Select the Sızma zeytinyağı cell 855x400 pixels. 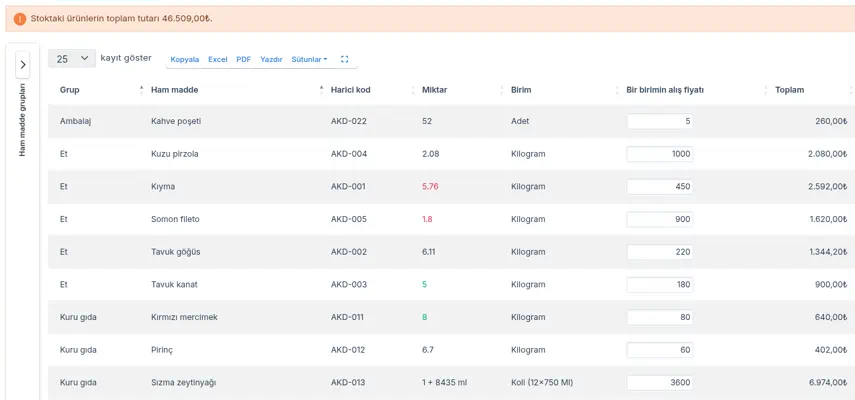pyautogui.click(x=184, y=383)
